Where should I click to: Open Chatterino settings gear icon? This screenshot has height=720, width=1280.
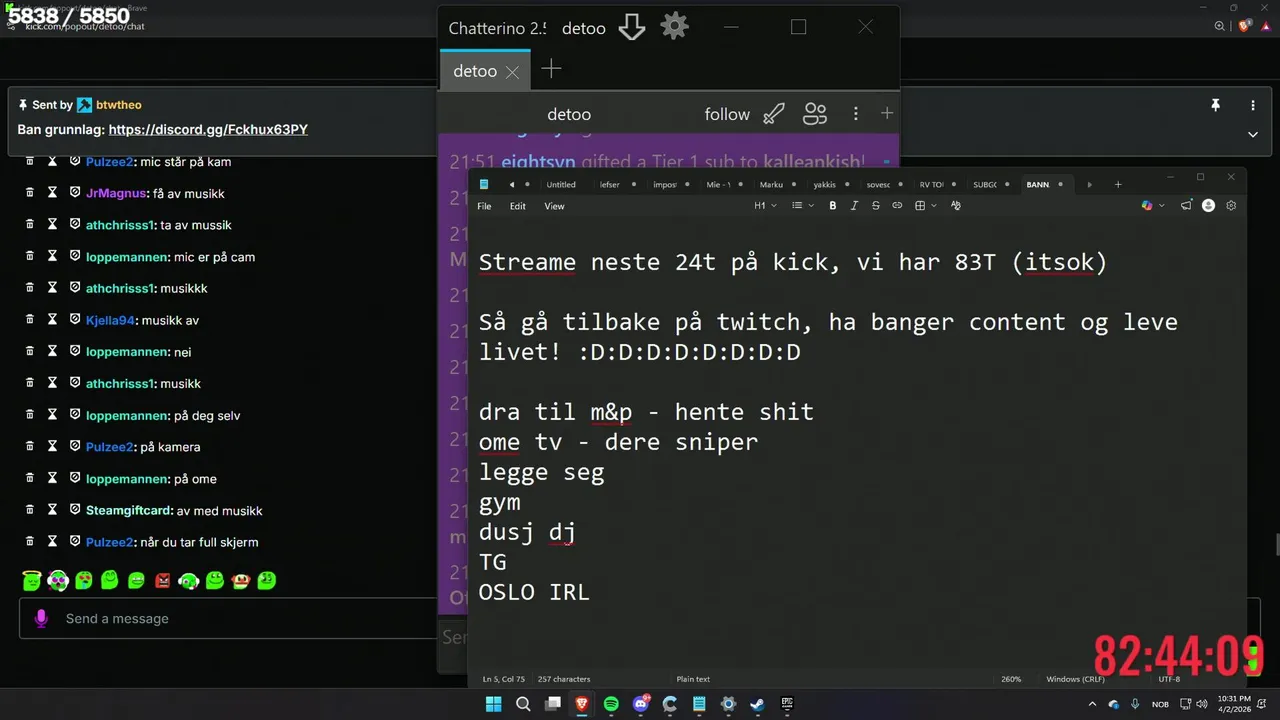tap(675, 27)
